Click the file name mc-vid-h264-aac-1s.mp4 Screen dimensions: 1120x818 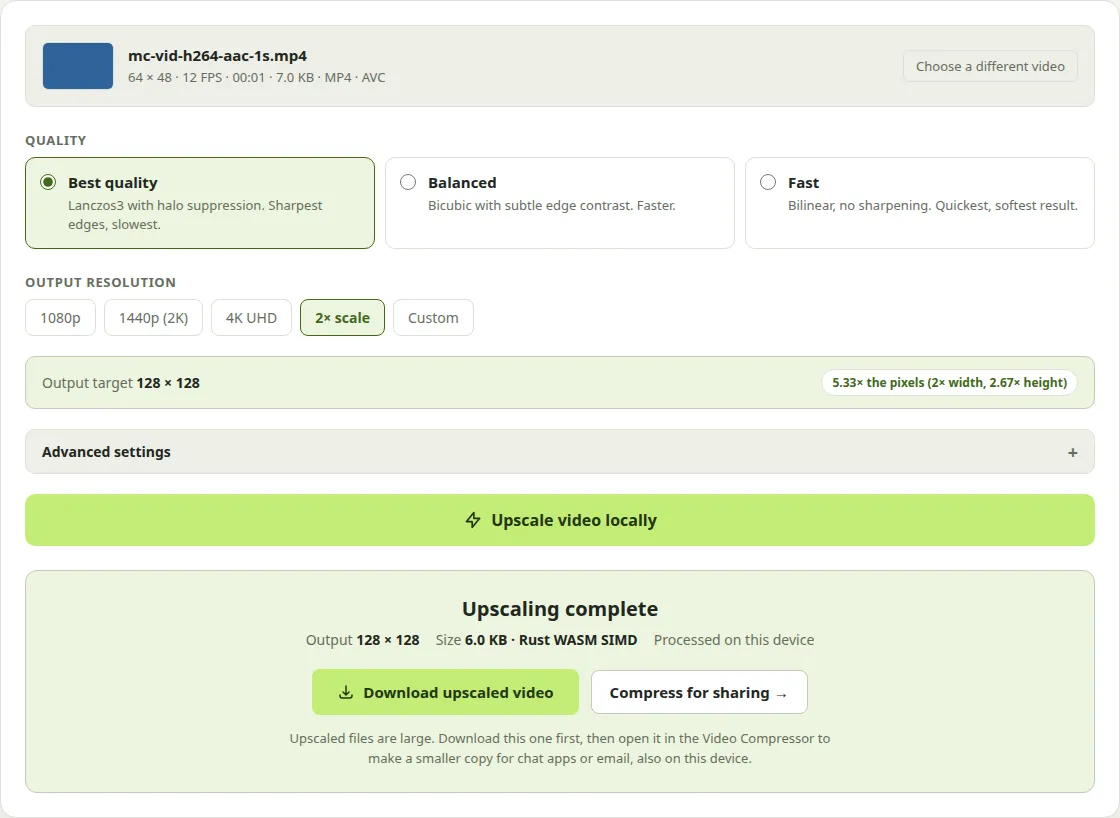218,56
